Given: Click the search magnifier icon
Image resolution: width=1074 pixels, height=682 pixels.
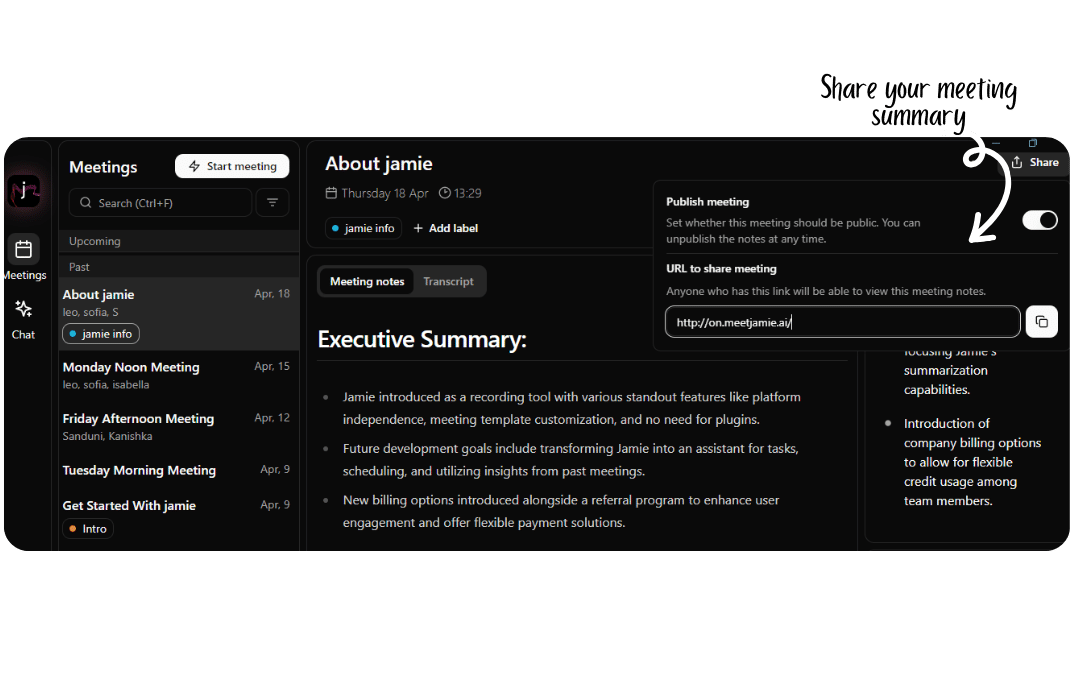Looking at the screenshot, I should tap(86, 202).
